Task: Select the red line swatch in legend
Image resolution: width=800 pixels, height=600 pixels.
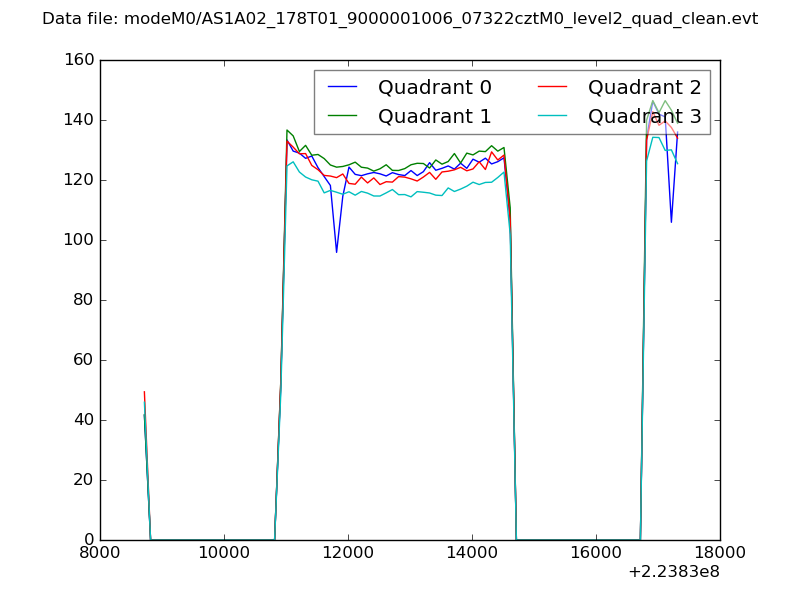Action: tap(552, 88)
